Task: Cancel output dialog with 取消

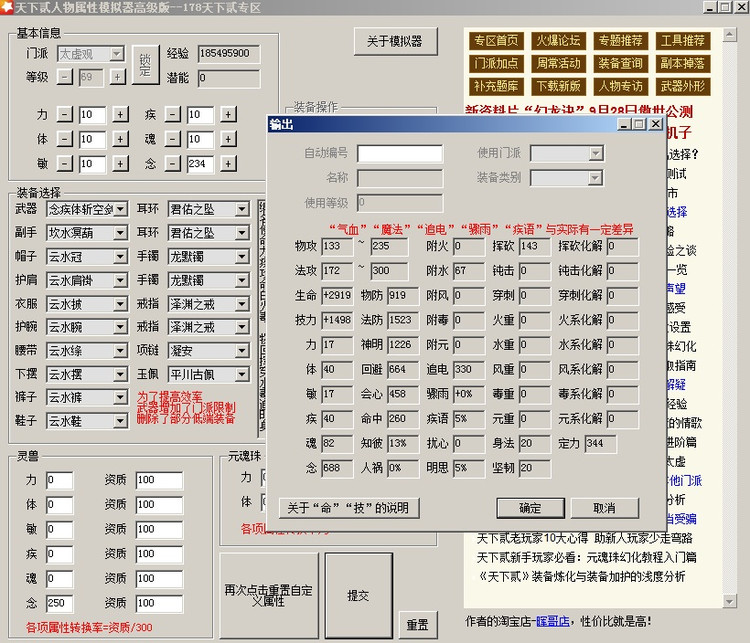Action: 604,508
